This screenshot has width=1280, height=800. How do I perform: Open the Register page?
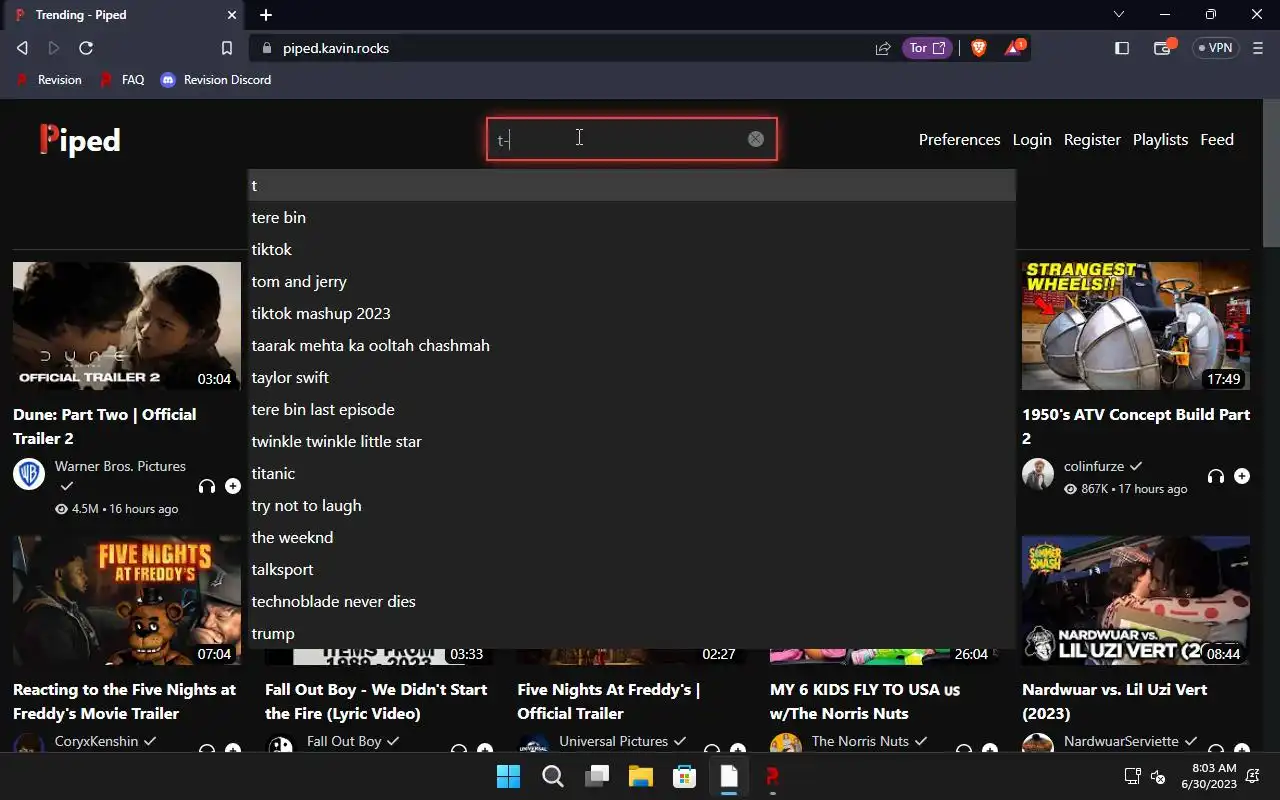pyautogui.click(x=1092, y=140)
